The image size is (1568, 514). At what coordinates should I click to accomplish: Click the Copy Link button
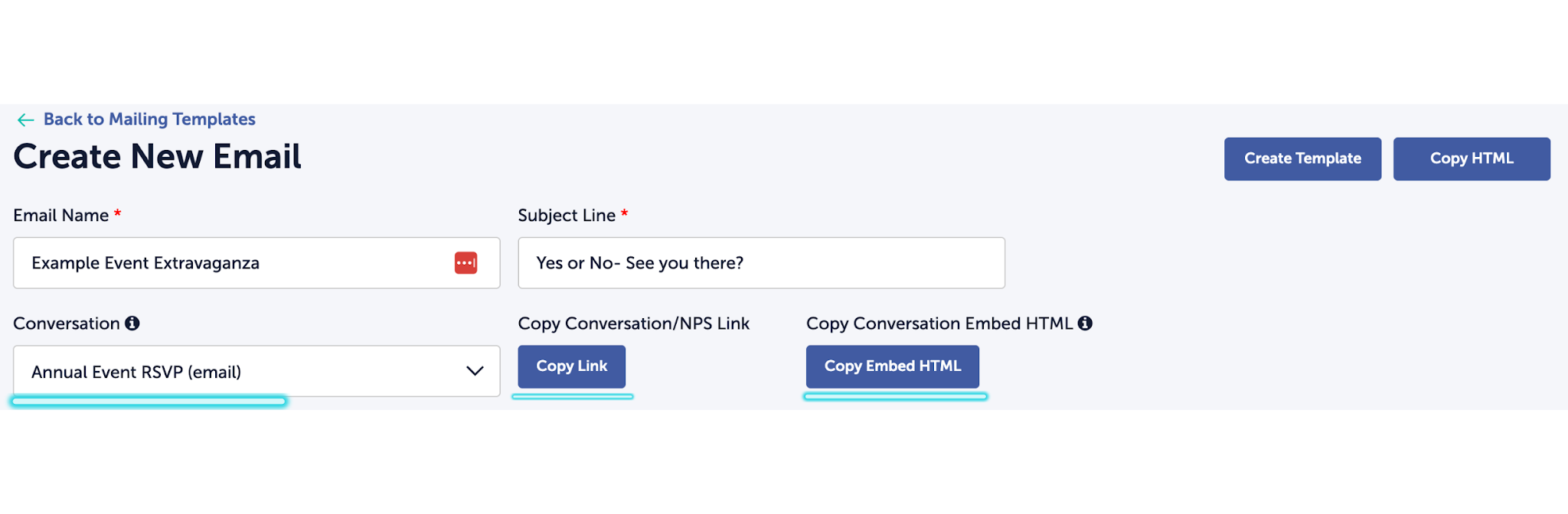pyautogui.click(x=571, y=366)
